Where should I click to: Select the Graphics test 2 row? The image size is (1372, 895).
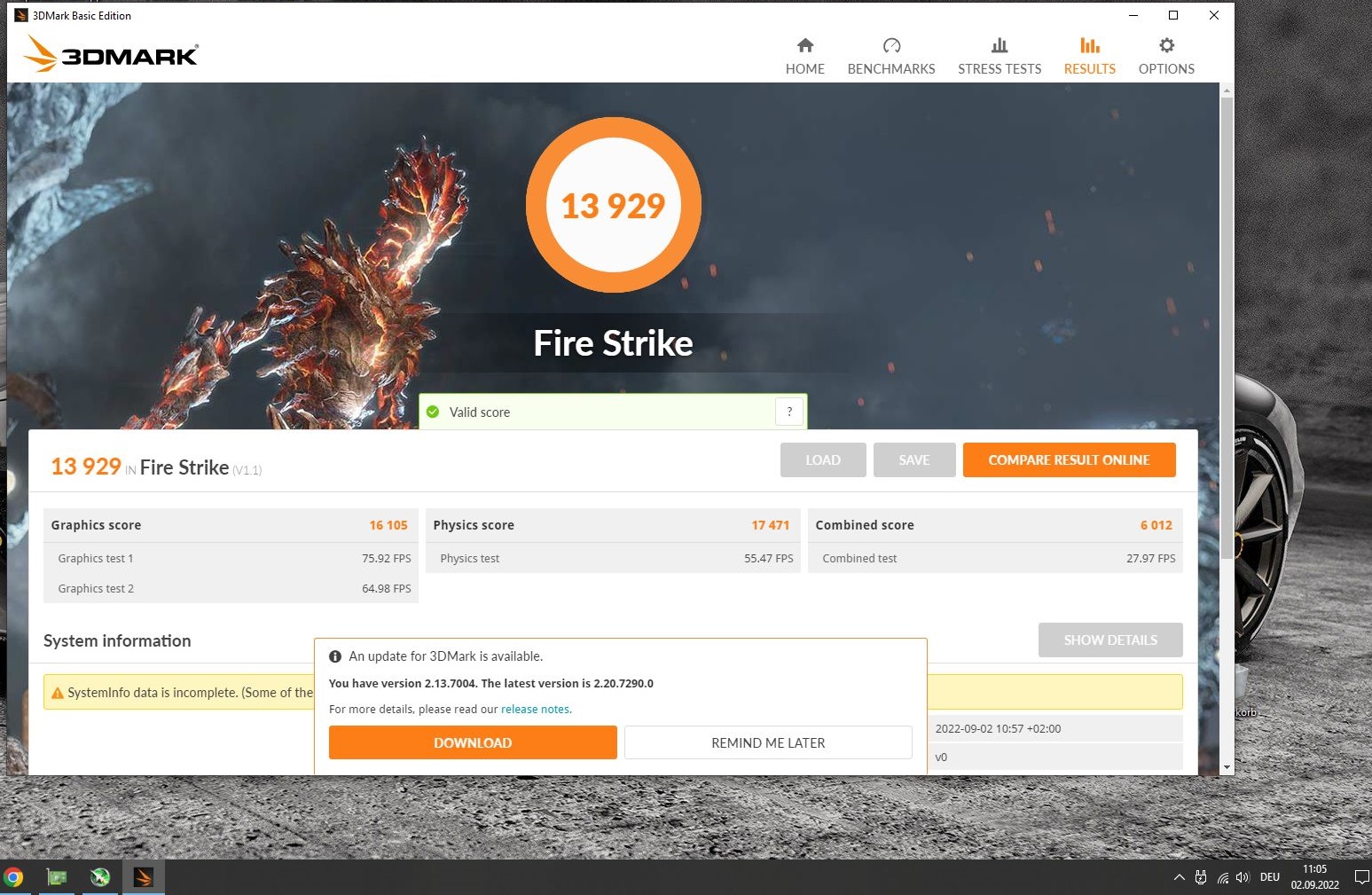(x=231, y=588)
